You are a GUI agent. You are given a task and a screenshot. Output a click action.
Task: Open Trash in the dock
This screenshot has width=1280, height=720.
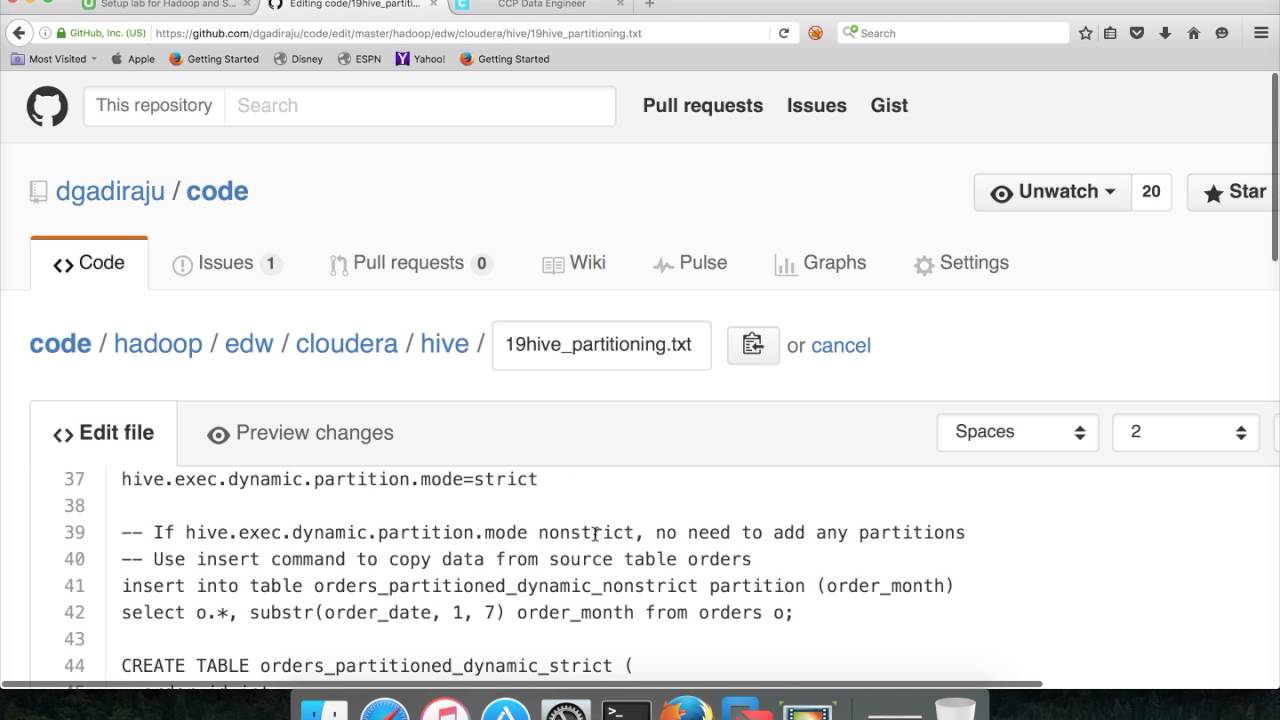pos(955,709)
